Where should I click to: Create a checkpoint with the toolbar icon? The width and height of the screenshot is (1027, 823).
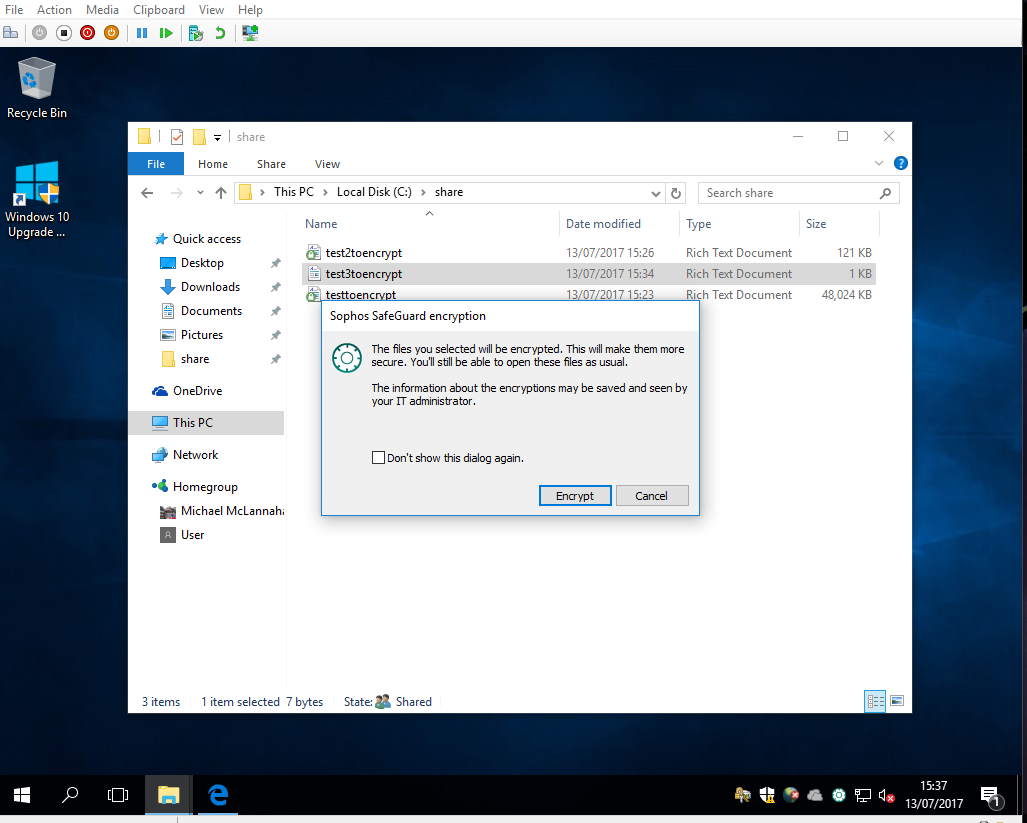pos(195,33)
